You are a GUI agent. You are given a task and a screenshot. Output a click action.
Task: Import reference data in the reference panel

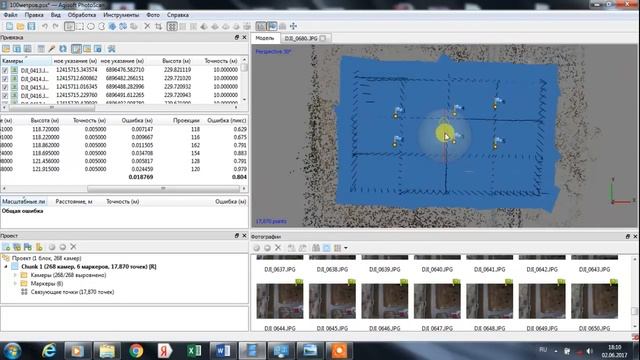pos(6,49)
